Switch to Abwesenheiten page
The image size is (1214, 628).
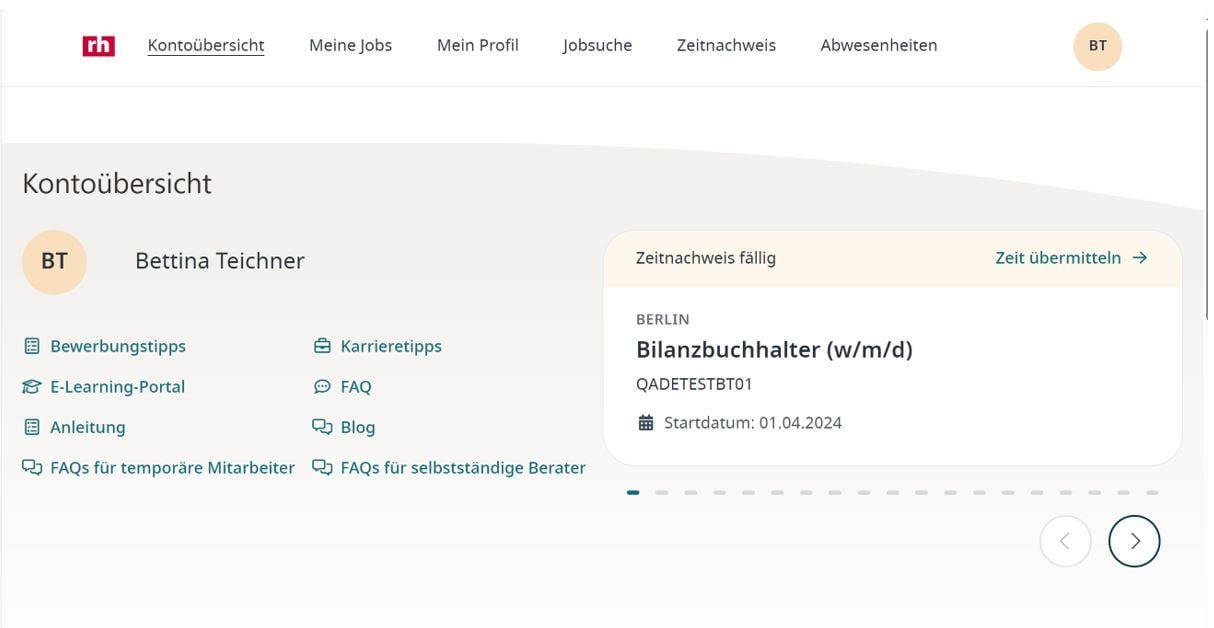pos(878,45)
